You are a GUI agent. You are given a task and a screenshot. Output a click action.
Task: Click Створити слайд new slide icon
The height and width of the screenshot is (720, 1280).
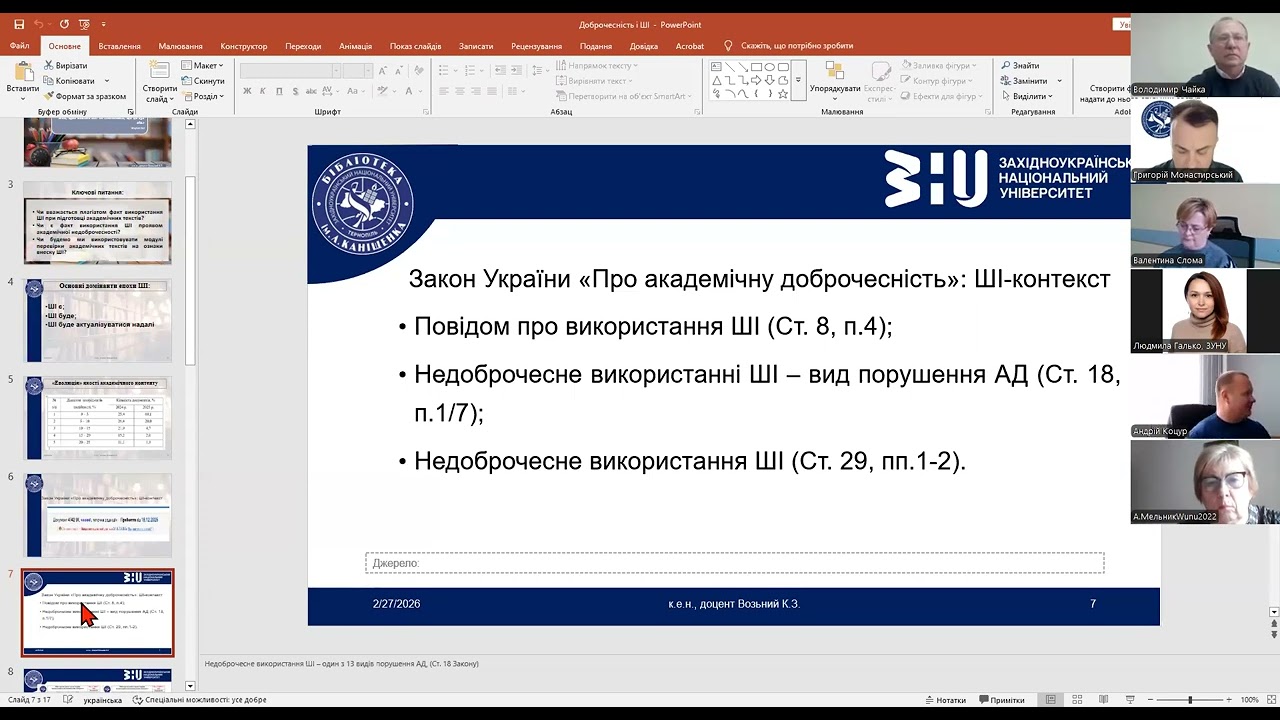(x=159, y=70)
